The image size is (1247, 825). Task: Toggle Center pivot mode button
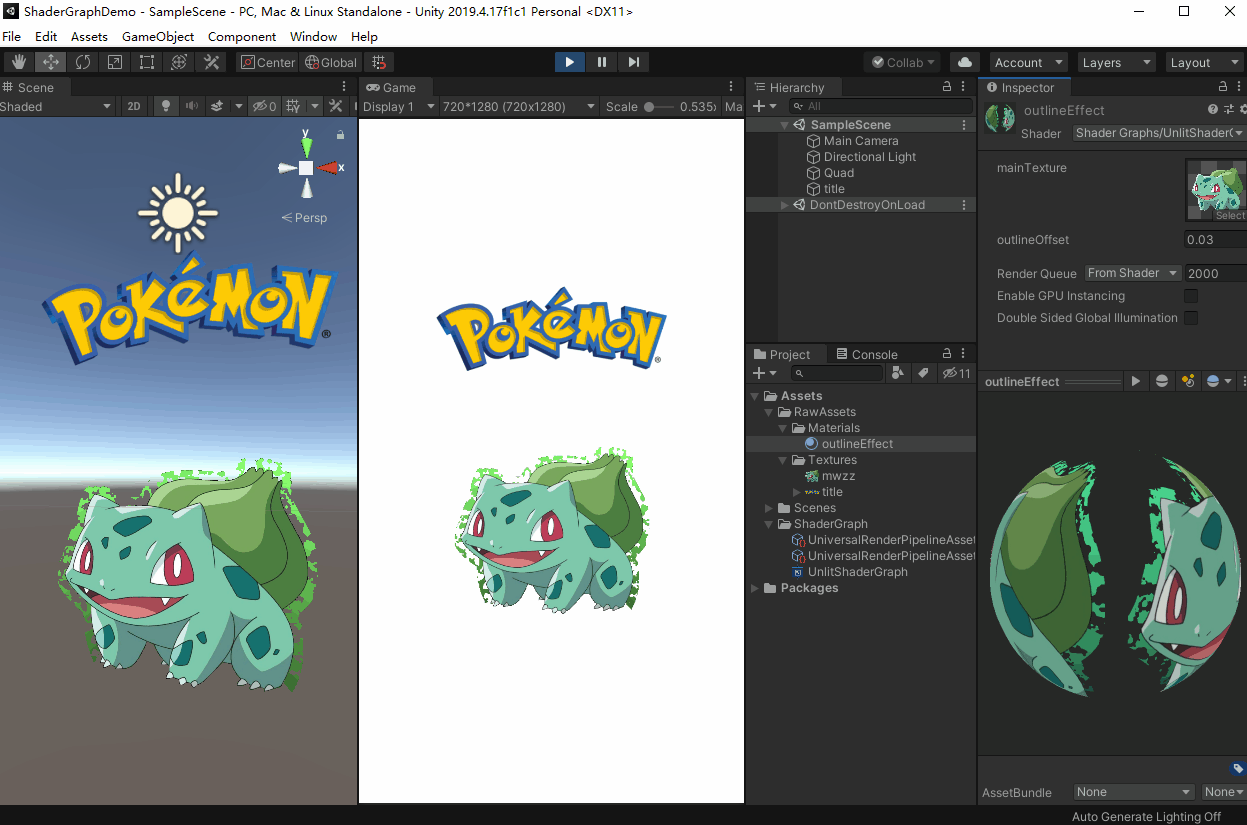(x=267, y=62)
